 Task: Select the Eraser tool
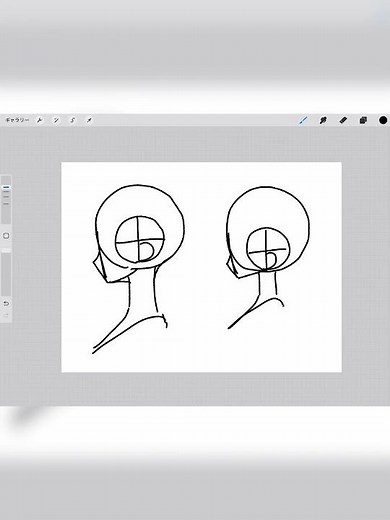(343, 120)
